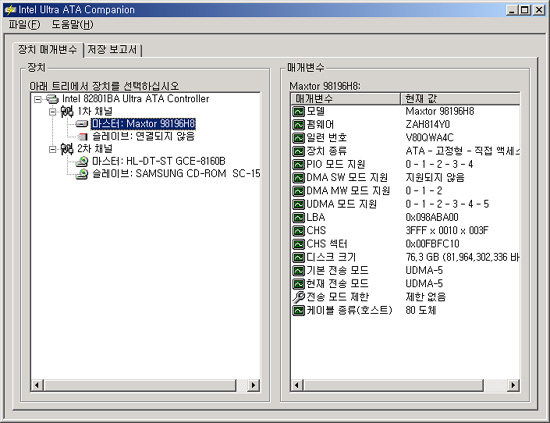550x423 pixels.
Task: Click the icon beside DMA SW 모드 지원
Action: point(299,178)
